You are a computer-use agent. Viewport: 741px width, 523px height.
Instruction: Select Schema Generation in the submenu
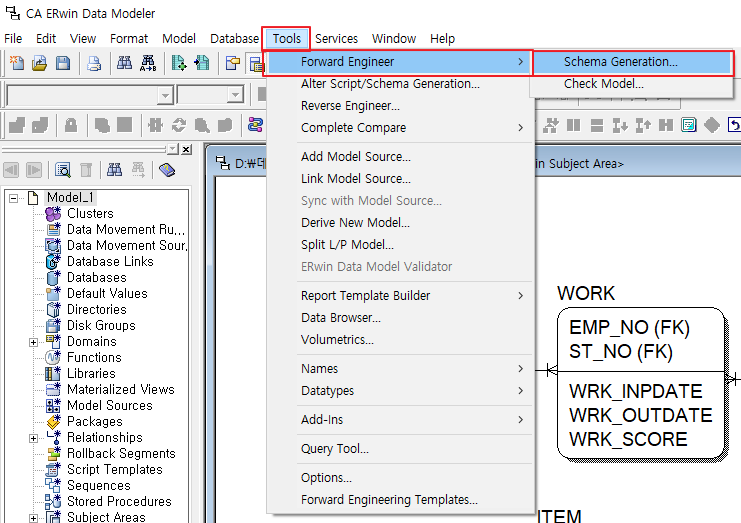tap(632, 62)
